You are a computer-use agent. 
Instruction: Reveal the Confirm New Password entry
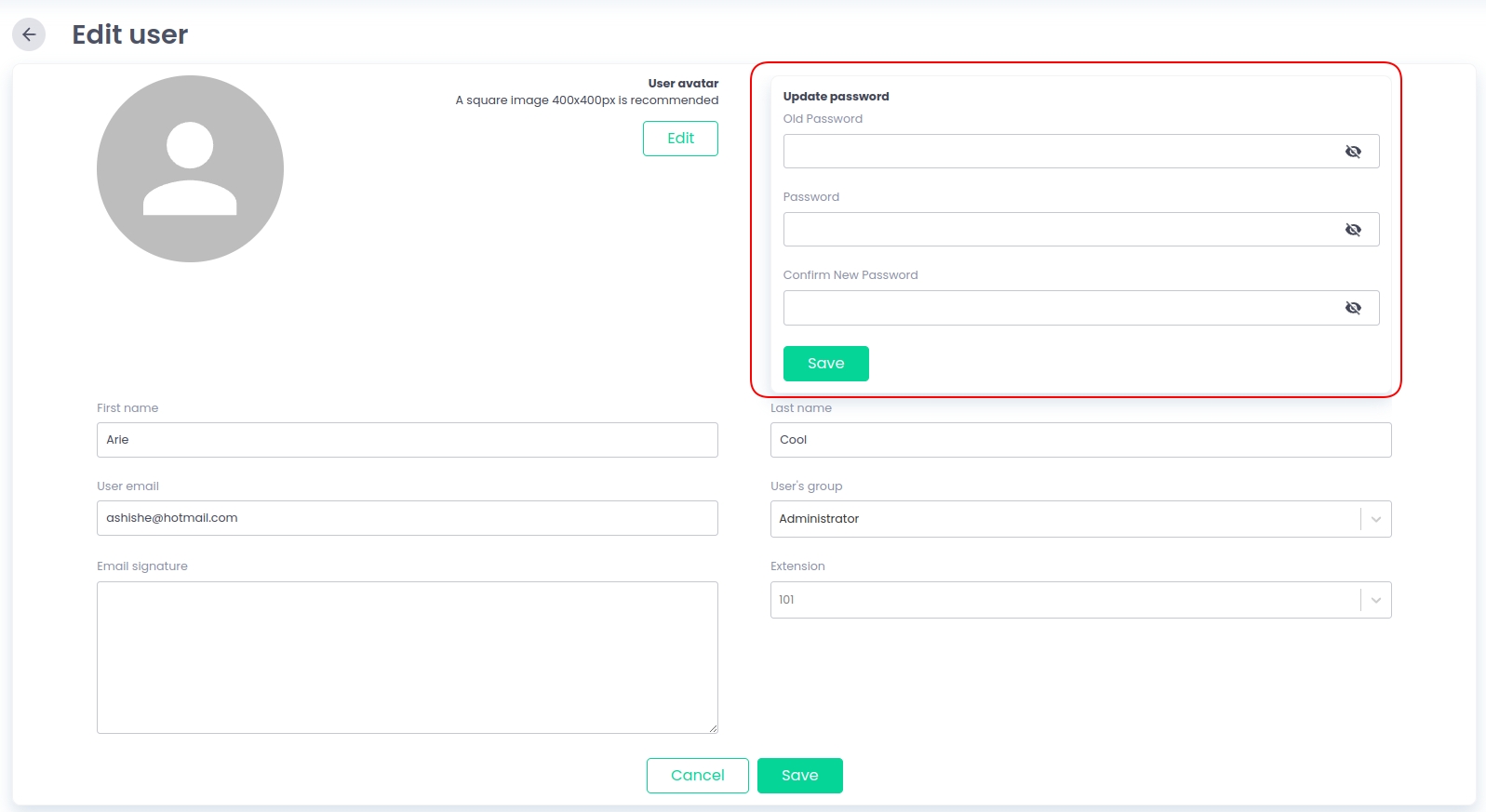[1353, 308]
